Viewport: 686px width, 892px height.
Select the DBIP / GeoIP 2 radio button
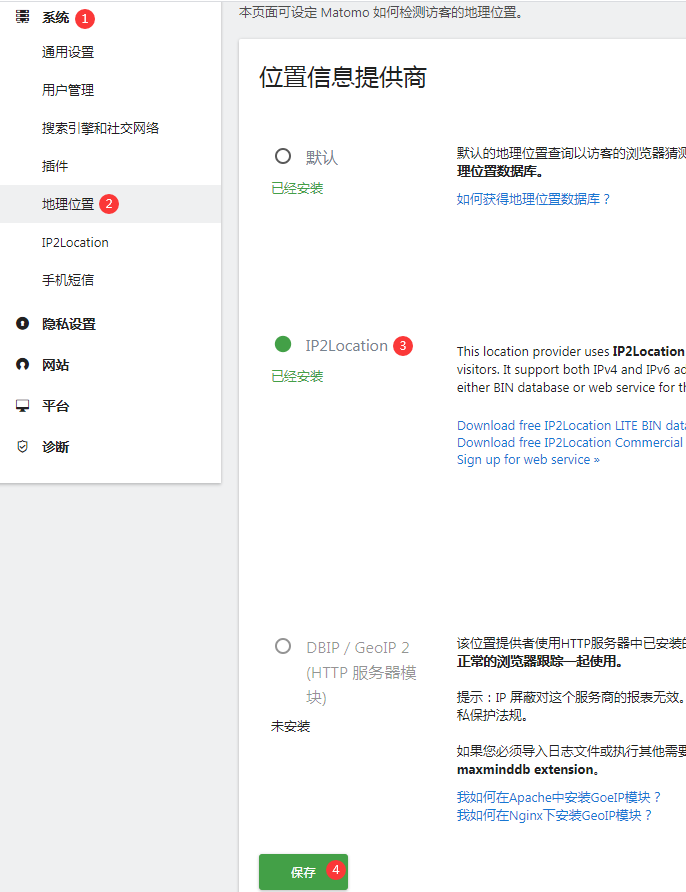click(283, 646)
